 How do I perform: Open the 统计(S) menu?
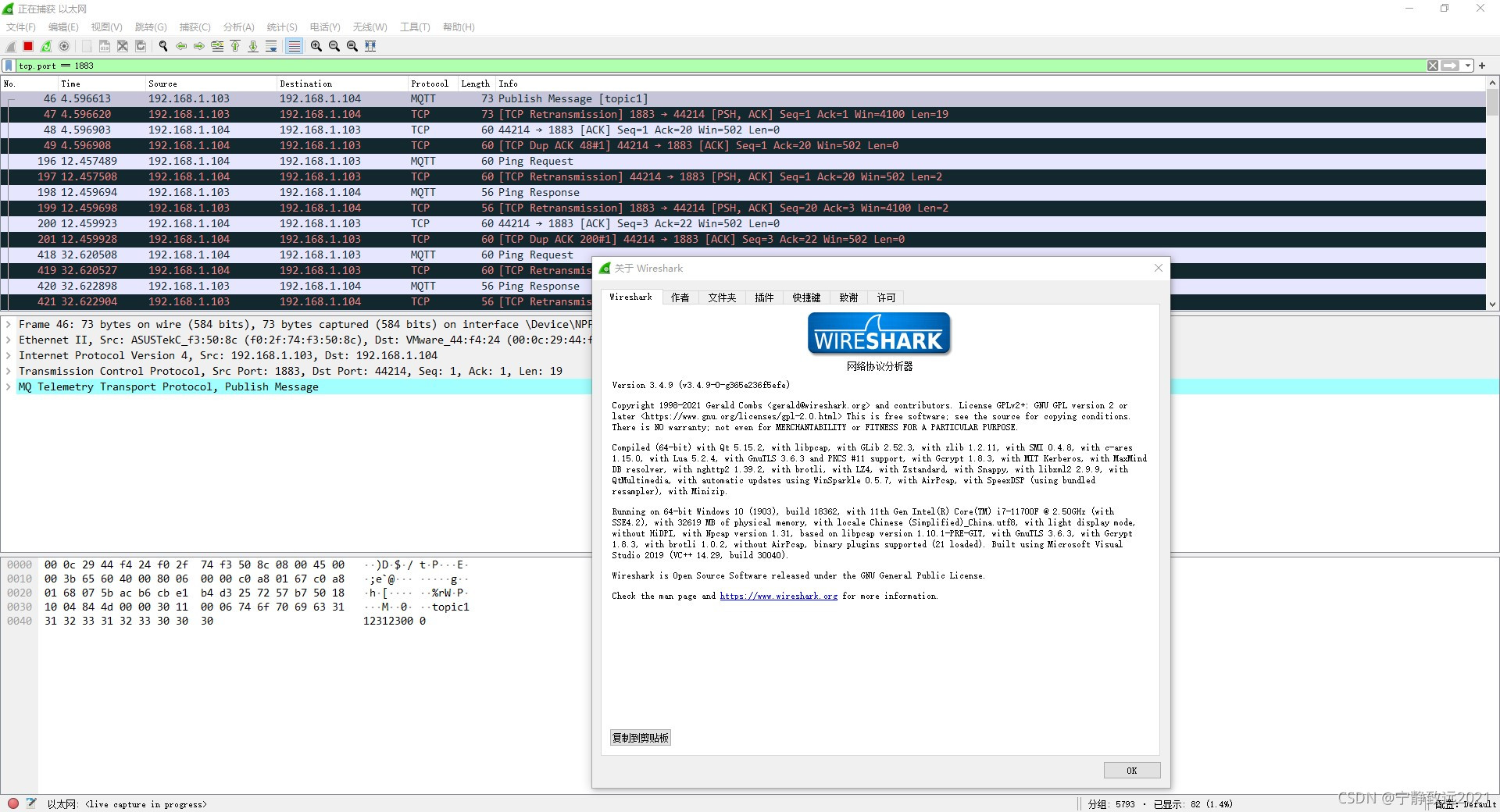pos(282,27)
